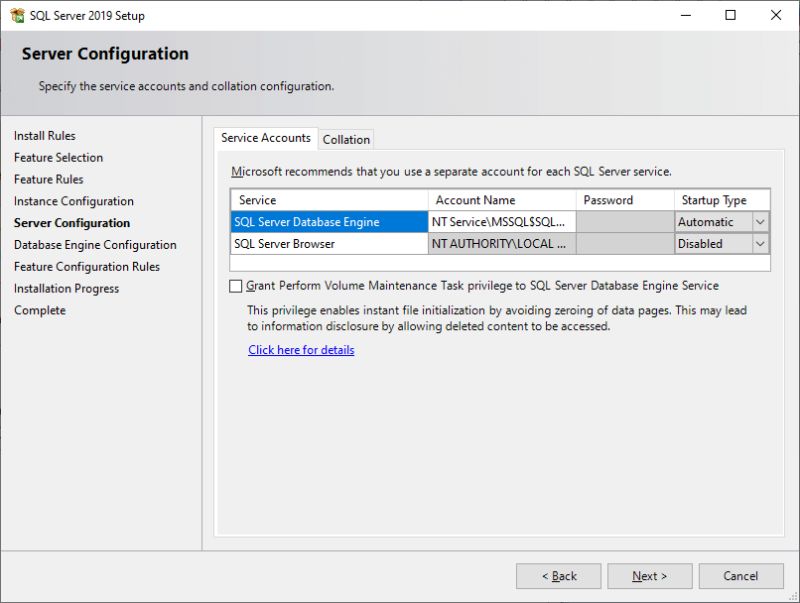Viewport: 800px width, 603px height.
Task: Cancel the SQL Server installation
Action: pyautogui.click(x=741, y=575)
